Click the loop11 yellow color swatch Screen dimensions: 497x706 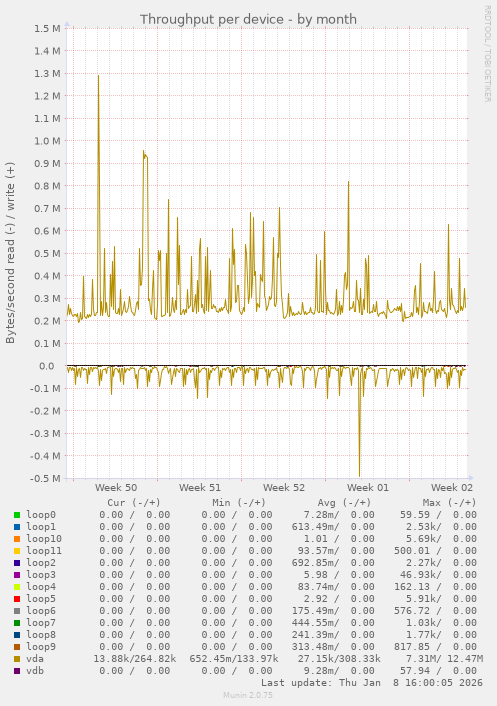pyautogui.click(x=17, y=551)
